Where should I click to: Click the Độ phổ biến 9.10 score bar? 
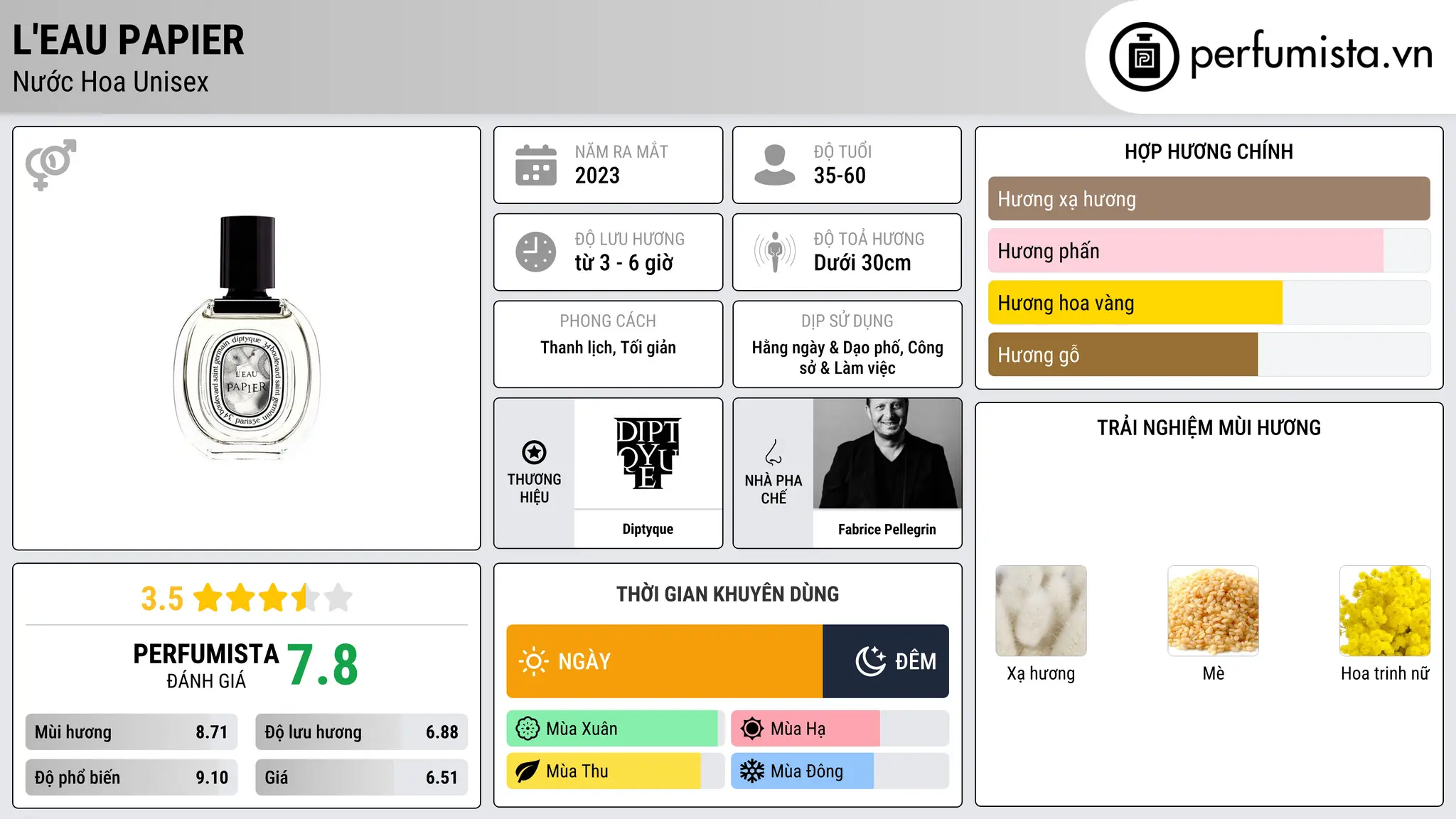click(x=132, y=778)
